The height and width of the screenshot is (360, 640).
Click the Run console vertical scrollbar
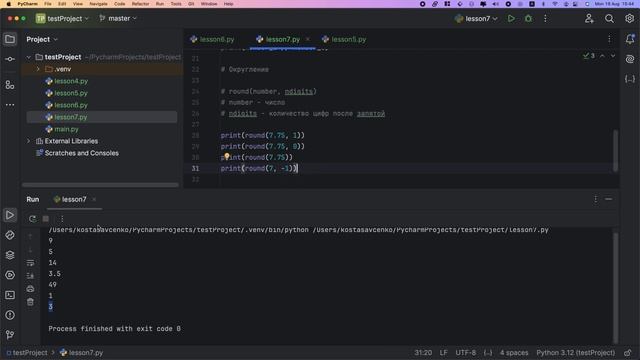(x=616, y=288)
